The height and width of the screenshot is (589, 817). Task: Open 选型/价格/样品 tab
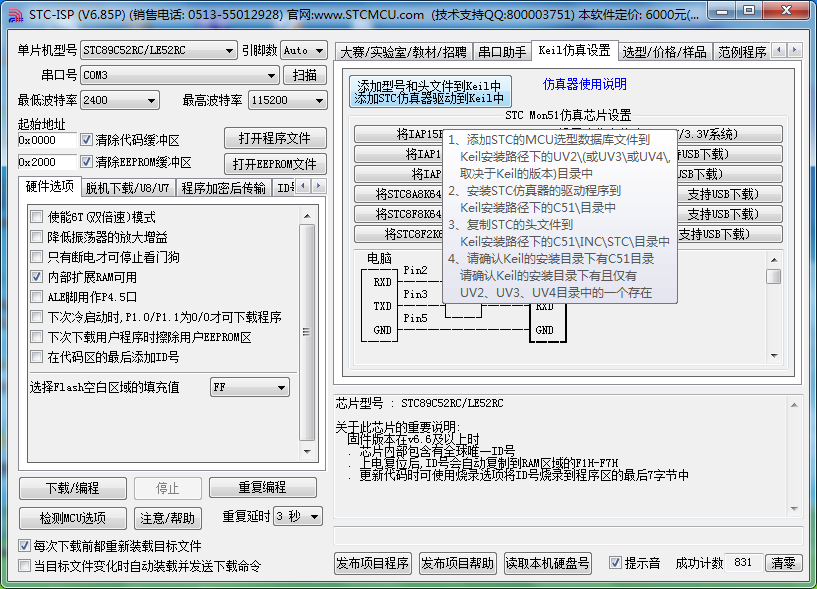pyautogui.click(x=665, y=52)
